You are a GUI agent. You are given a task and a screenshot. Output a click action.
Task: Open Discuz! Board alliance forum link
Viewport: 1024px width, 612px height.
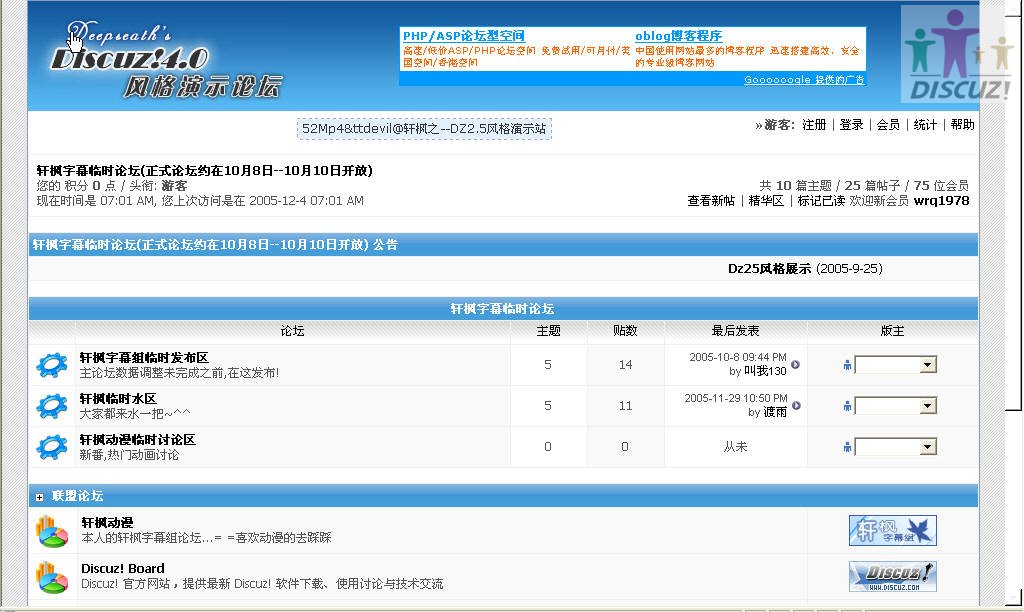click(x=123, y=569)
